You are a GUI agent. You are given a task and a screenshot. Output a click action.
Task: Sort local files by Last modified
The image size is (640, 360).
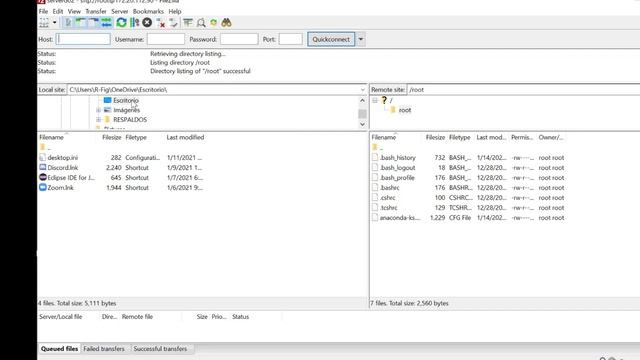[185, 137]
